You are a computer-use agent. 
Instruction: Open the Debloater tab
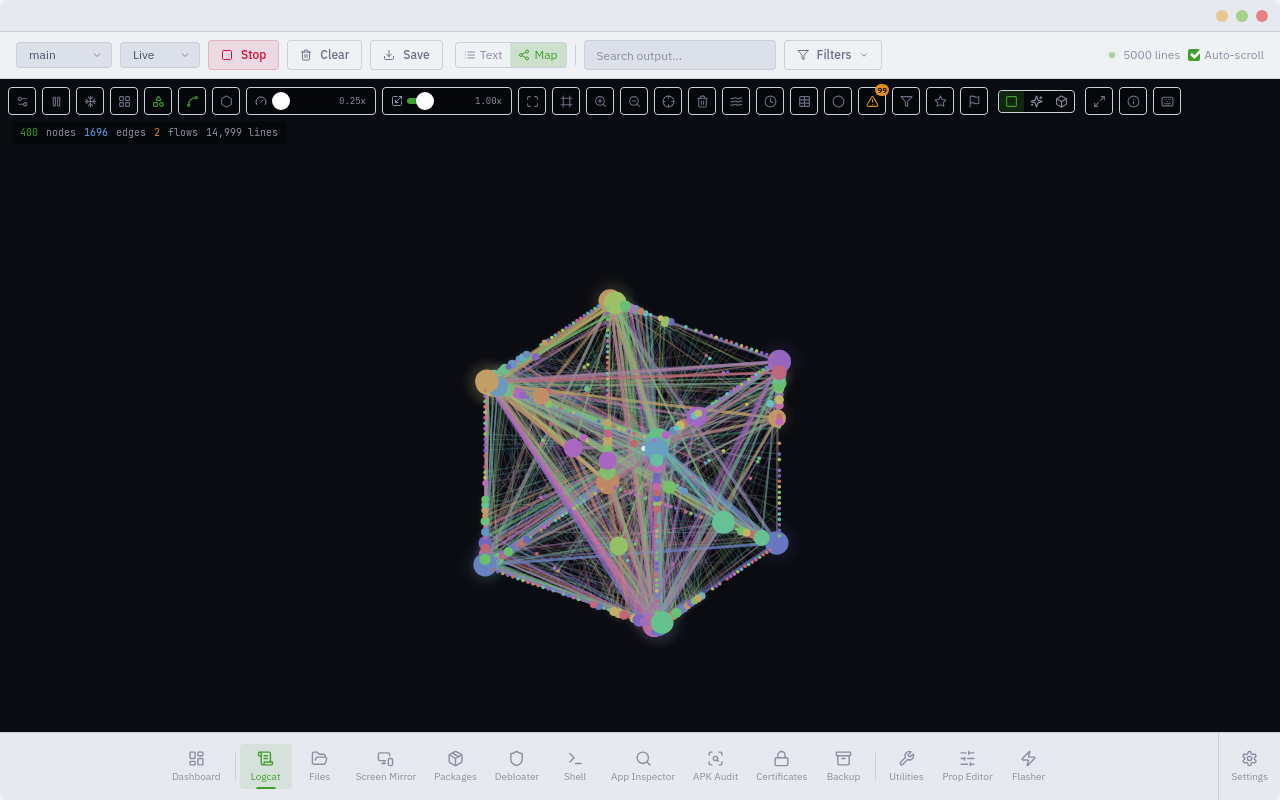(516, 766)
